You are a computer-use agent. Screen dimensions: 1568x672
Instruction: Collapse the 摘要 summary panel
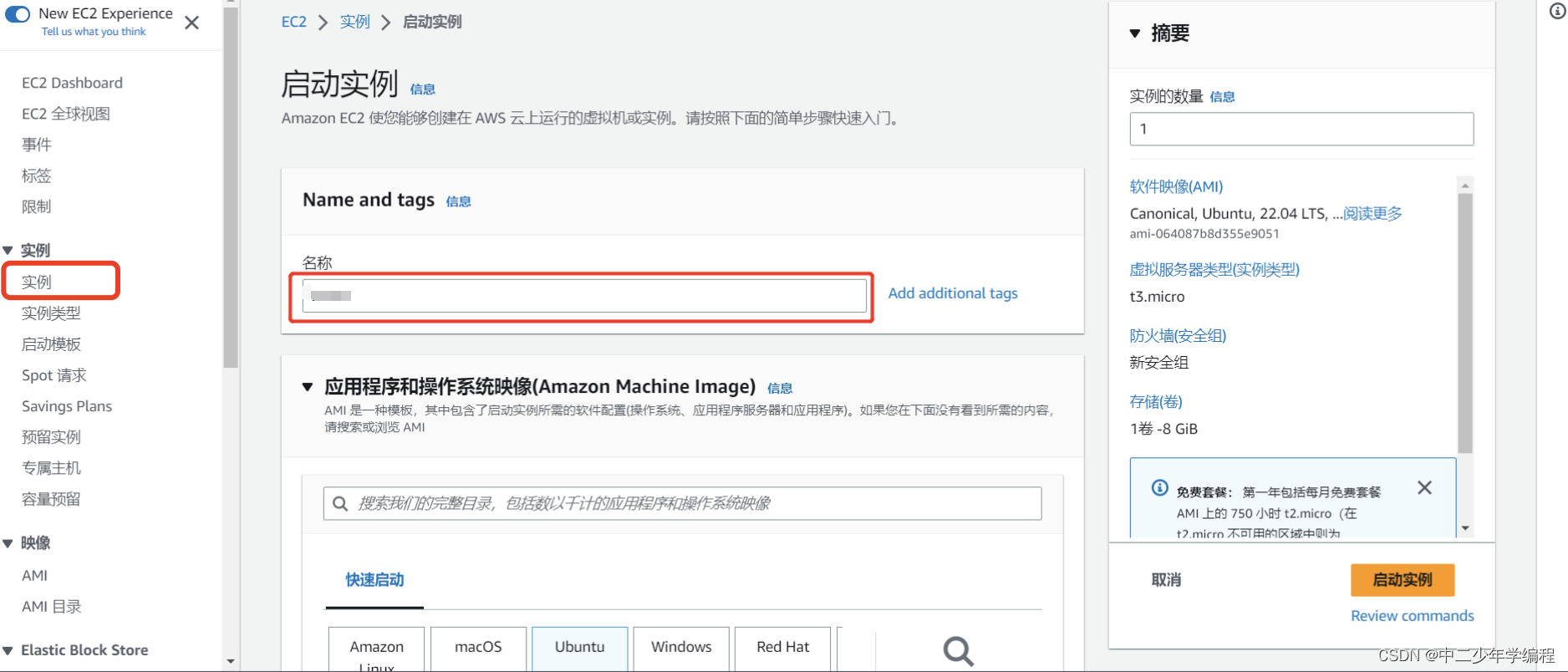pyautogui.click(x=1135, y=33)
